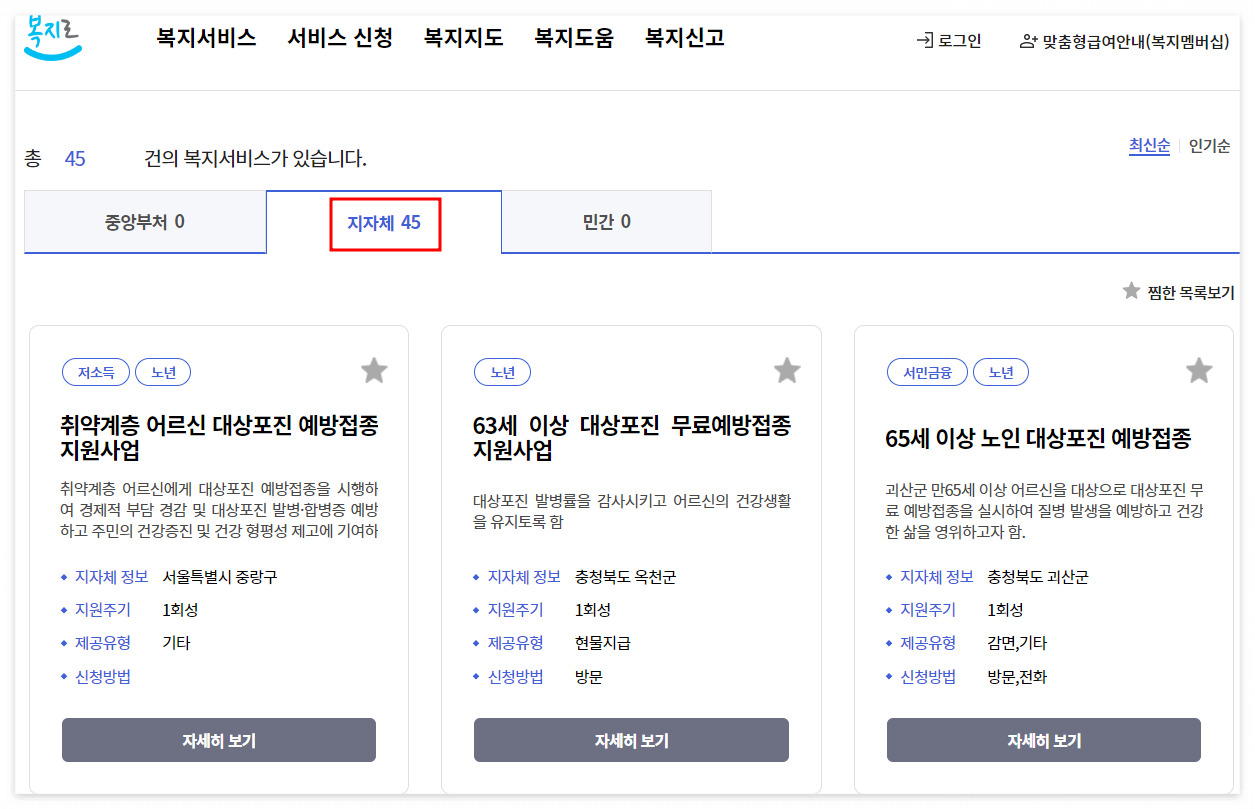Click the login arrow icon
This screenshot has height=809, width=1255.
point(925,41)
